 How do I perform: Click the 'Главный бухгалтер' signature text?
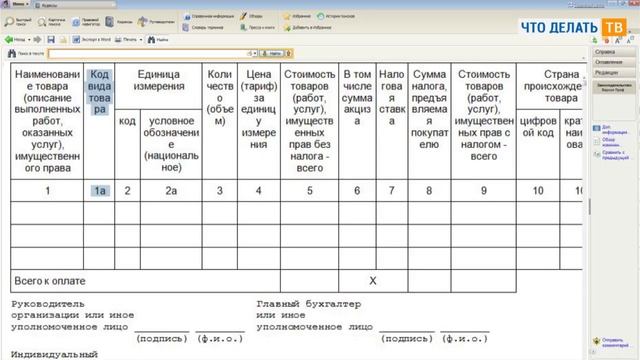click(x=309, y=304)
